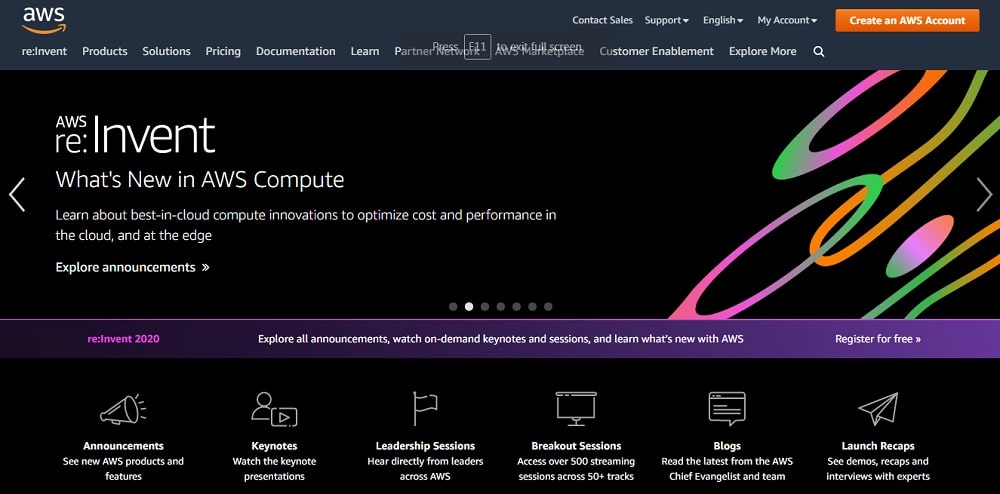
Task: Click 'Explore all announcements, watch on-demand keynotes' text
Action: pos(501,339)
